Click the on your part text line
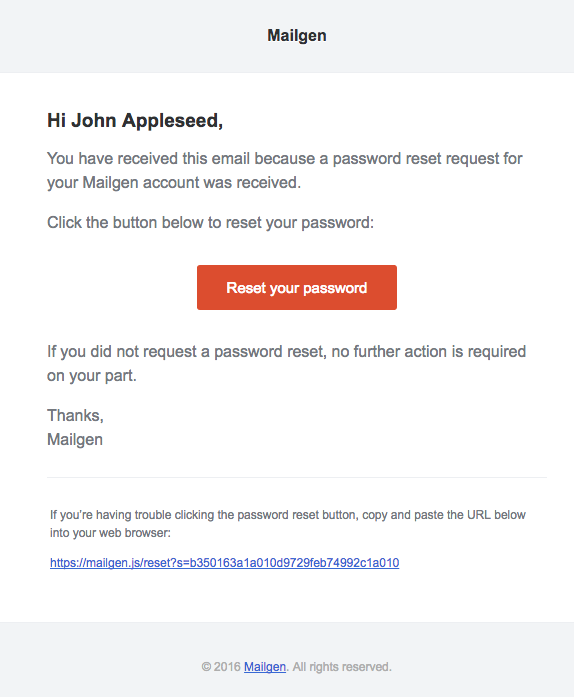 click(92, 376)
